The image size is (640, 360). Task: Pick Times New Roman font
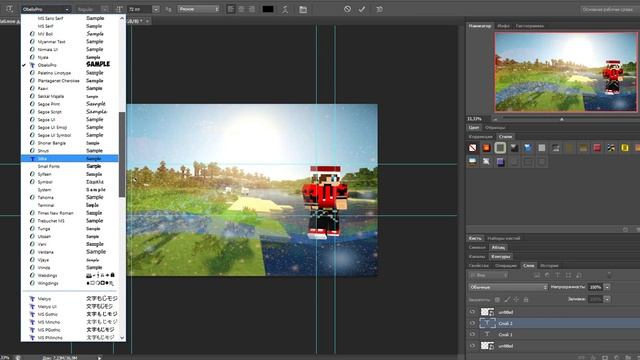click(x=70, y=213)
